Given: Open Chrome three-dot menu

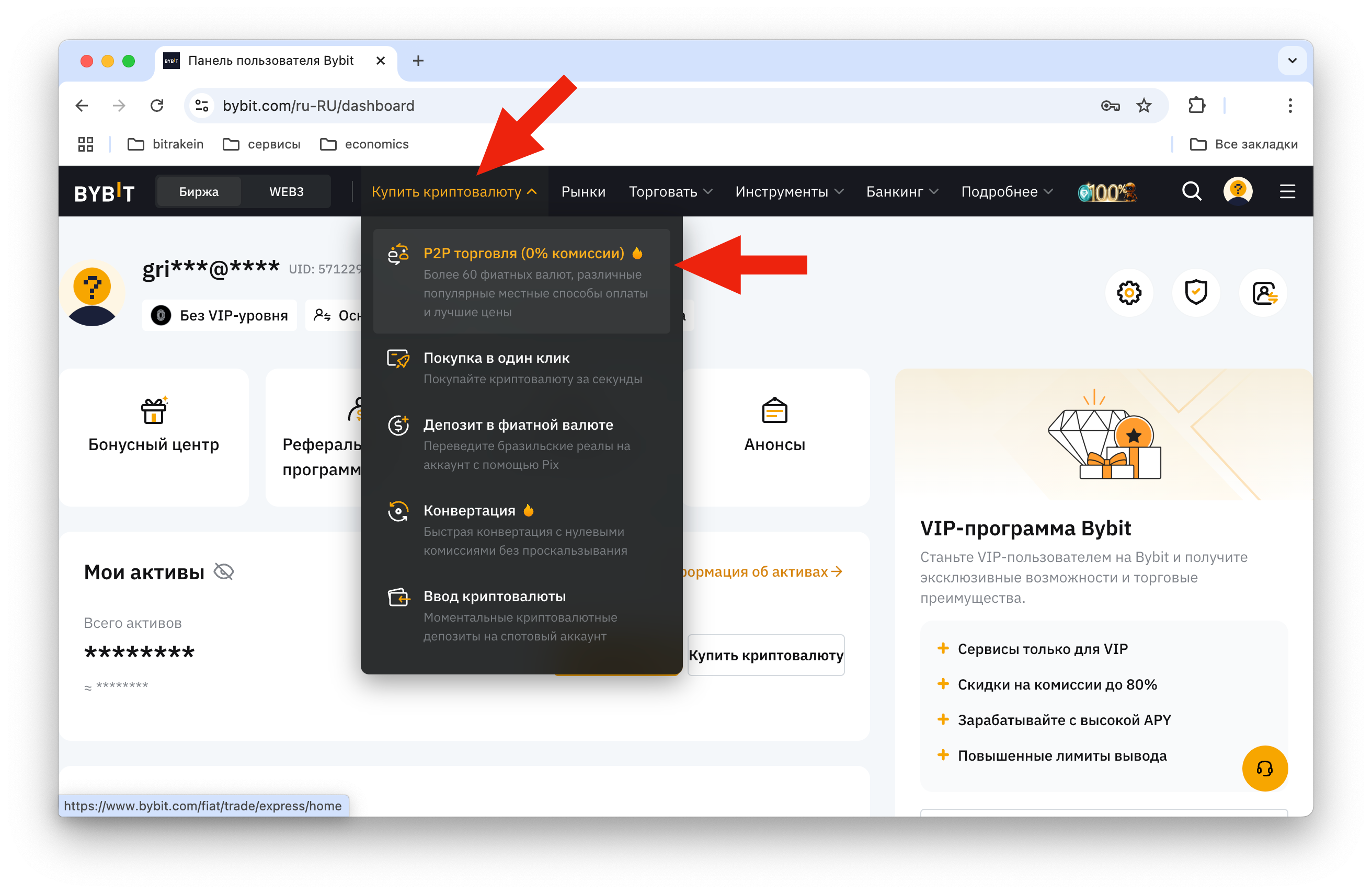Looking at the screenshot, I should pyautogui.click(x=1290, y=106).
